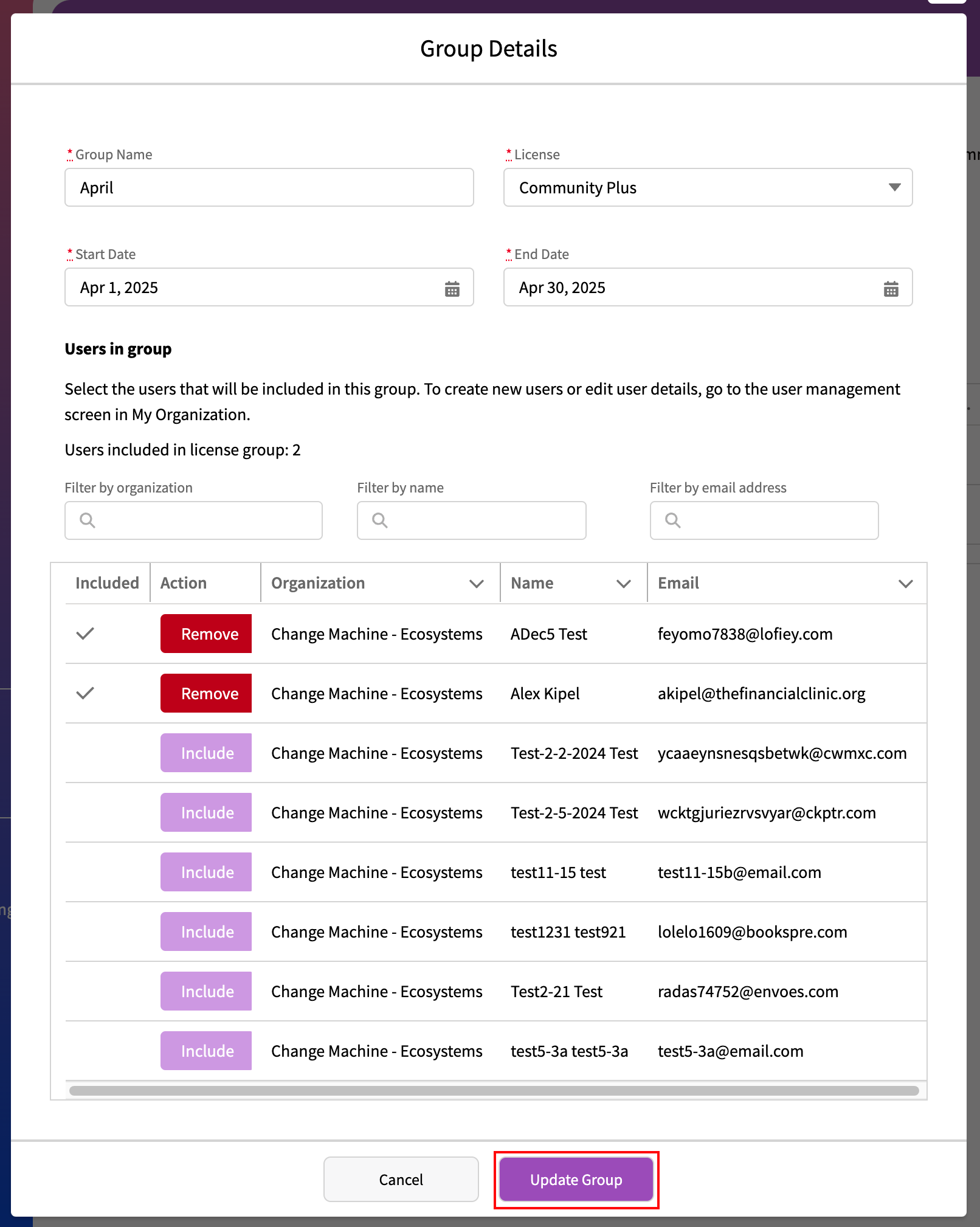980x1227 pixels.
Task: Include test5-3a user in the group
Action: point(206,1051)
